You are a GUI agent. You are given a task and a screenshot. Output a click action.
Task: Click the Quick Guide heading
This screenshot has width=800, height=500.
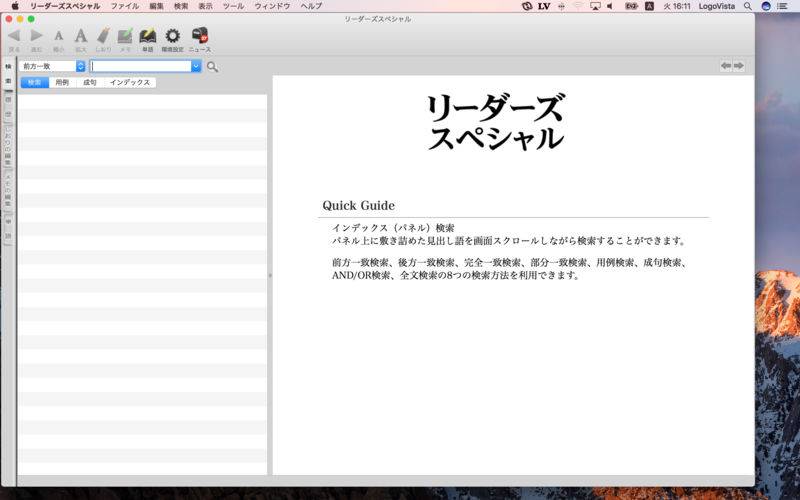tap(358, 206)
